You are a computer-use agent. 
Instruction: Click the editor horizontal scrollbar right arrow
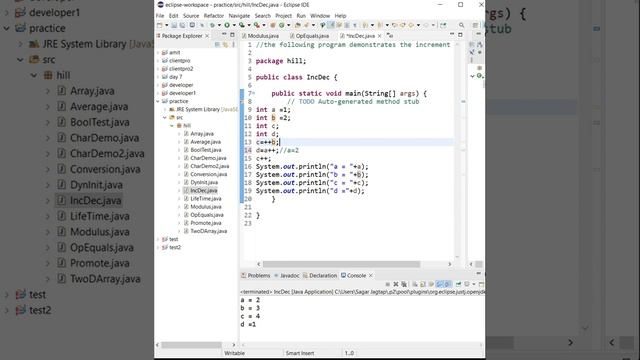coord(450,264)
